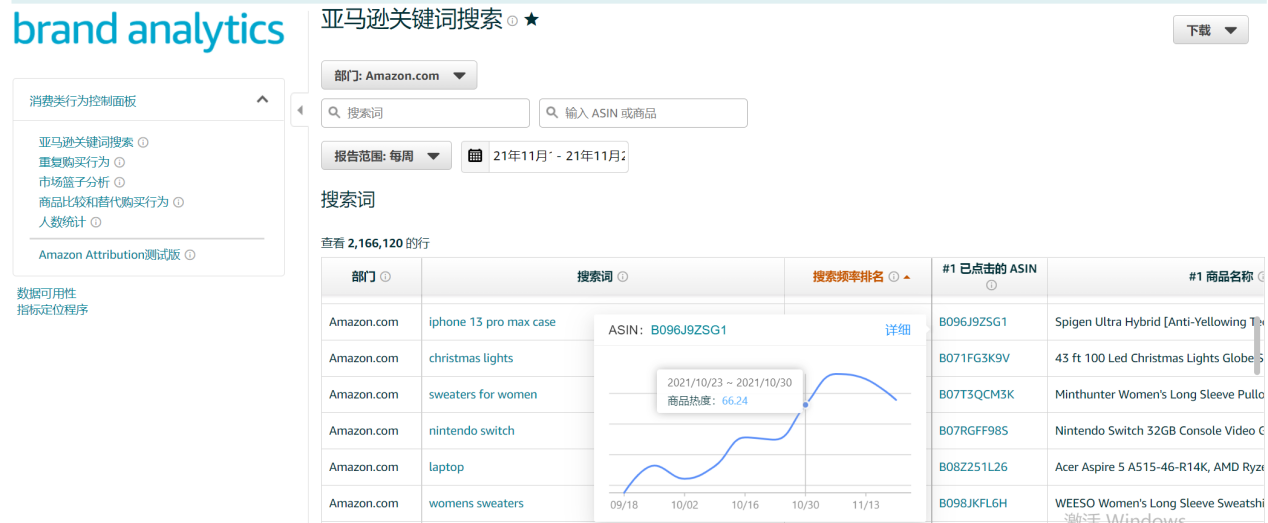The width and height of the screenshot is (1268, 523).
Task: Open search term sweaters for women
Action: pos(483,394)
